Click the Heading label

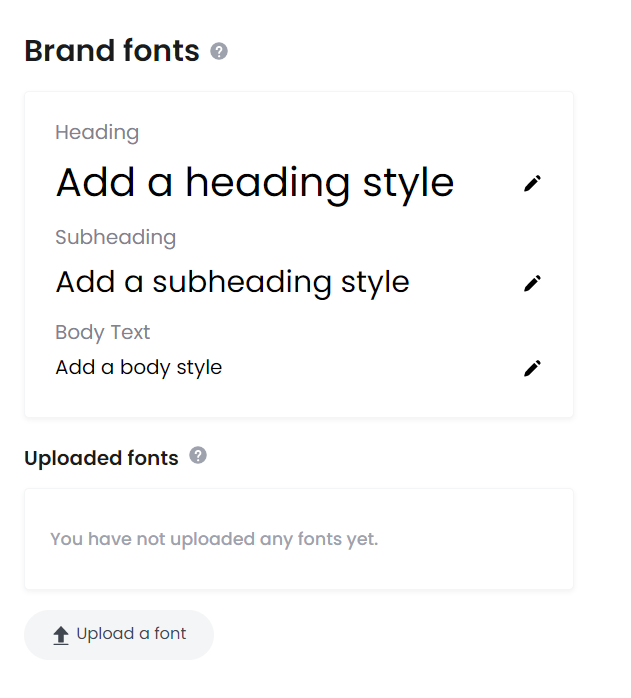(97, 133)
